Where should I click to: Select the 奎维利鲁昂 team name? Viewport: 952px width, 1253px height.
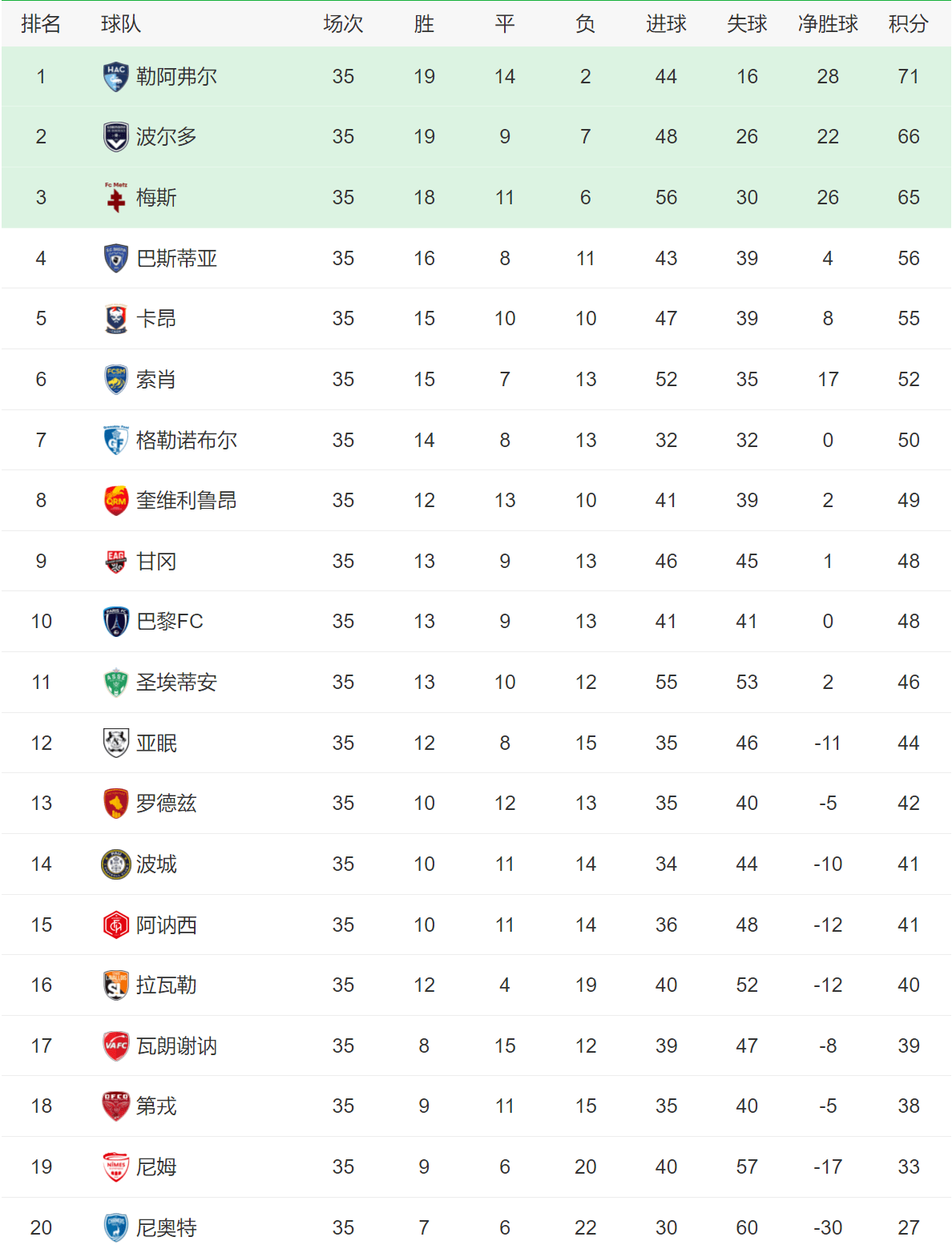(186, 501)
